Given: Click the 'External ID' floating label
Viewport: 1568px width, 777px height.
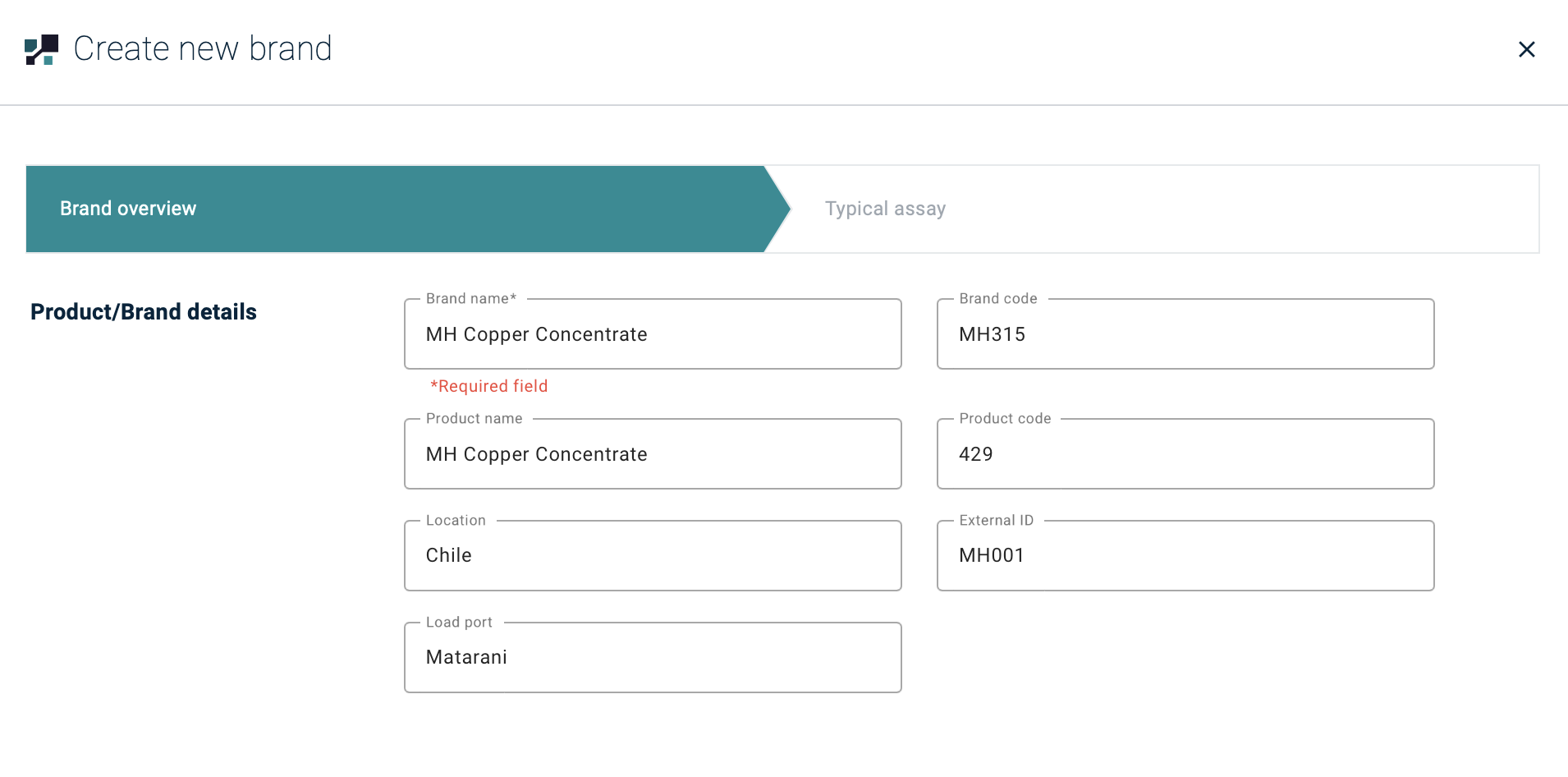Looking at the screenshot, I should tap(996, 521).
